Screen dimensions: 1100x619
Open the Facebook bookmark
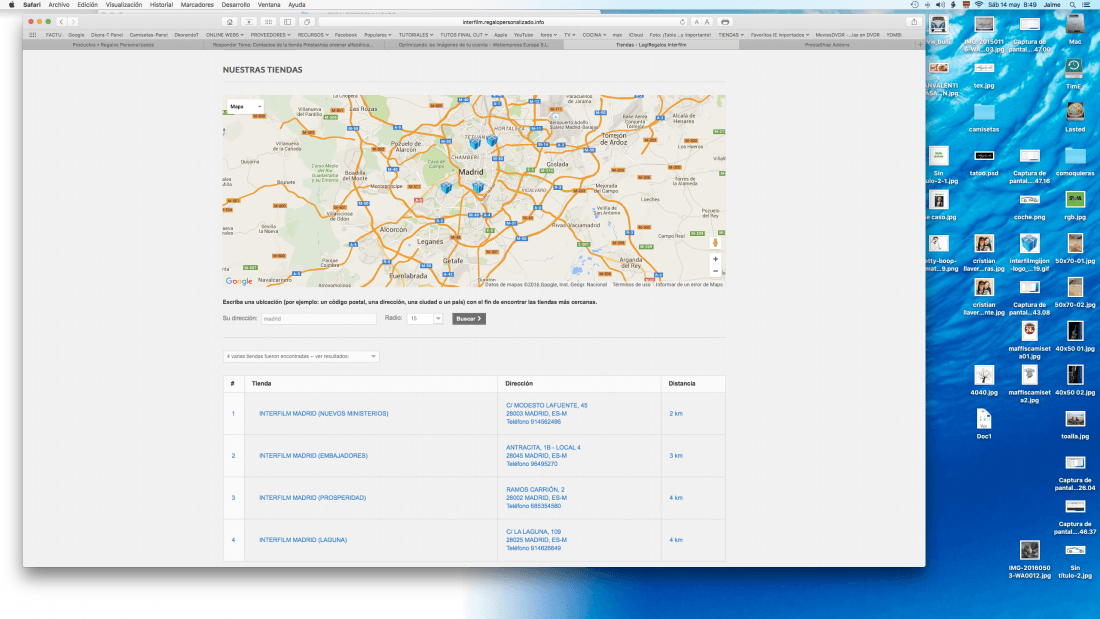pyautogui.click(x=346, y=35)
